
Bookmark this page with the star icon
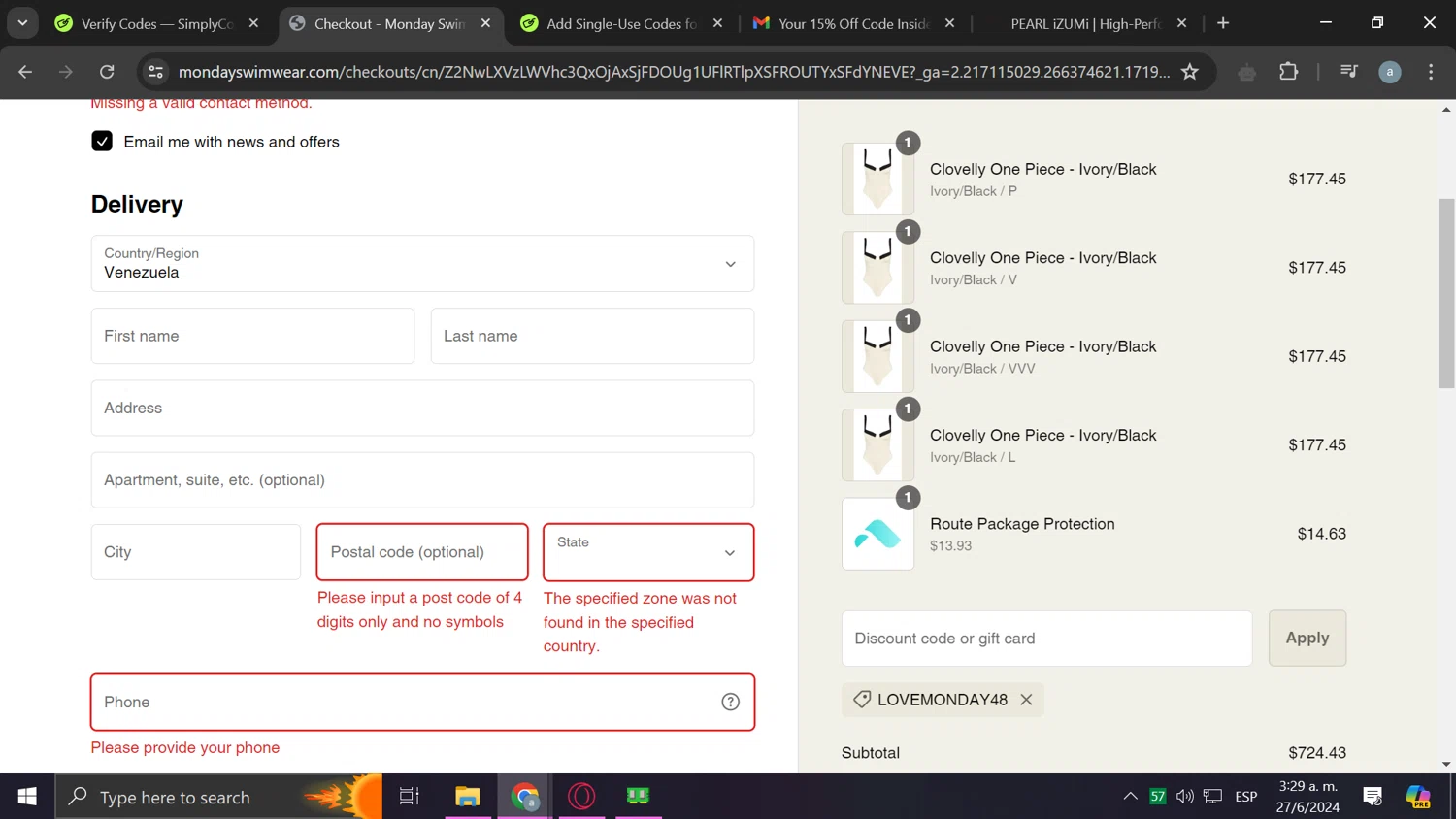point(1190,72)
